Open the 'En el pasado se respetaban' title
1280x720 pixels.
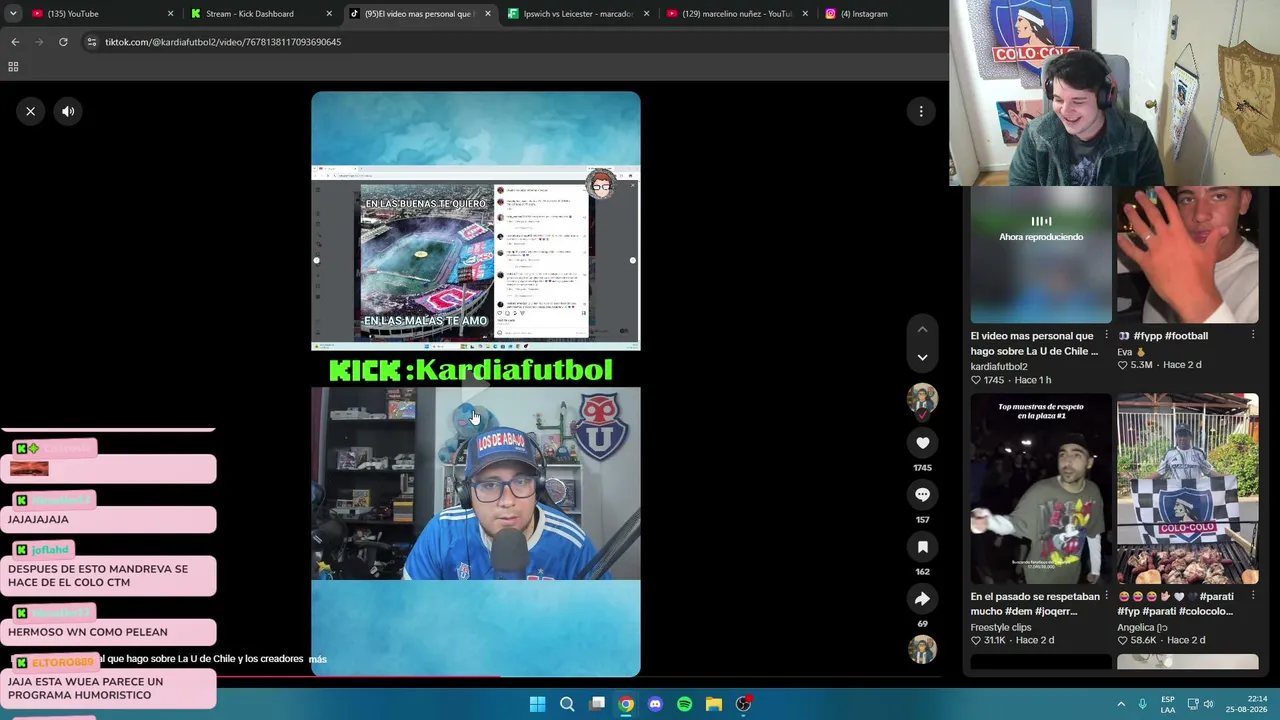[x=1034, y=603]
